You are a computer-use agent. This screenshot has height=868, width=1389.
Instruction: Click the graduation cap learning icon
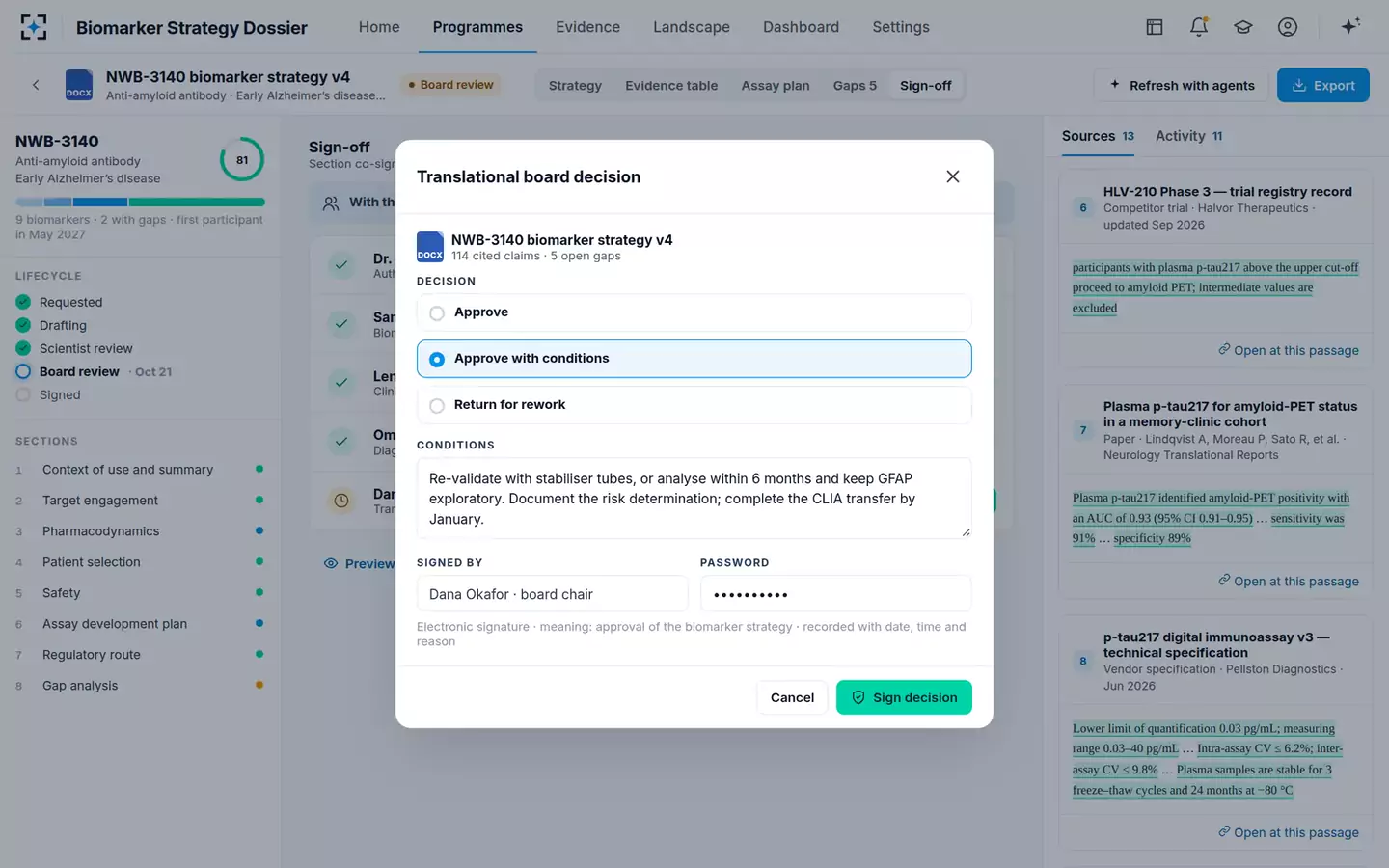point(1243,27)
